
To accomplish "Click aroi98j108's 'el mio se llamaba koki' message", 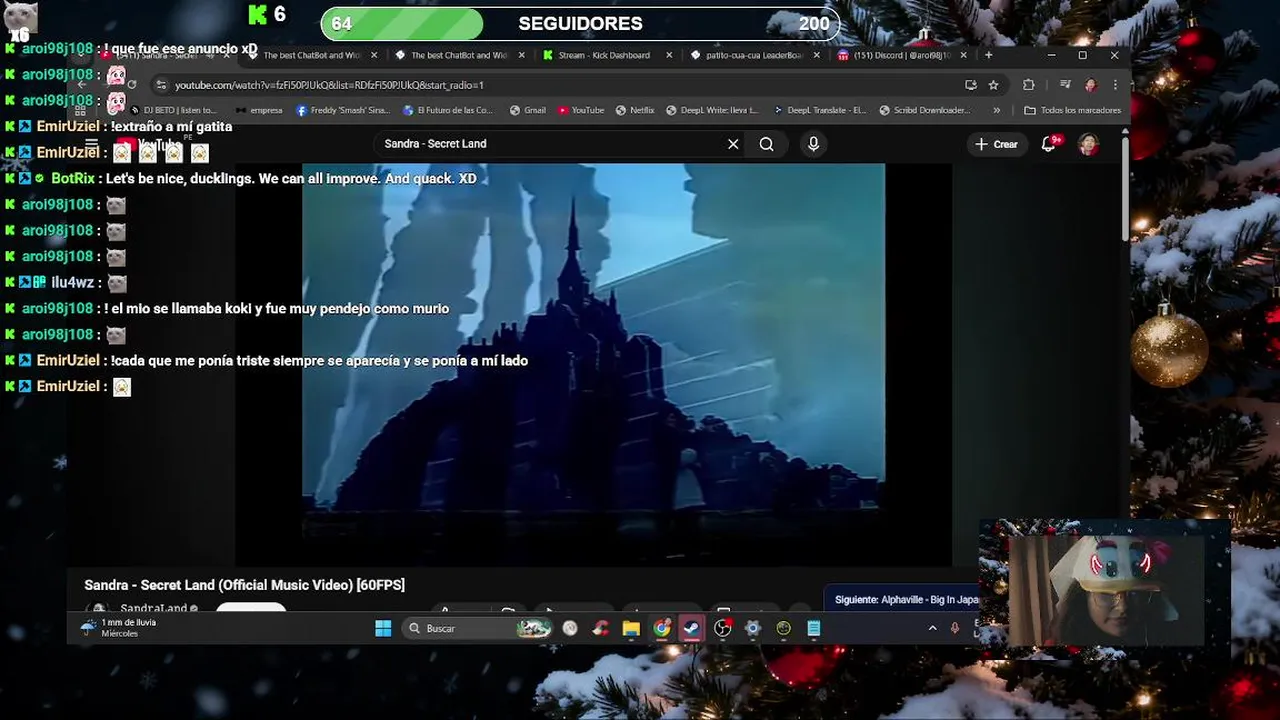I will [276, 309].
